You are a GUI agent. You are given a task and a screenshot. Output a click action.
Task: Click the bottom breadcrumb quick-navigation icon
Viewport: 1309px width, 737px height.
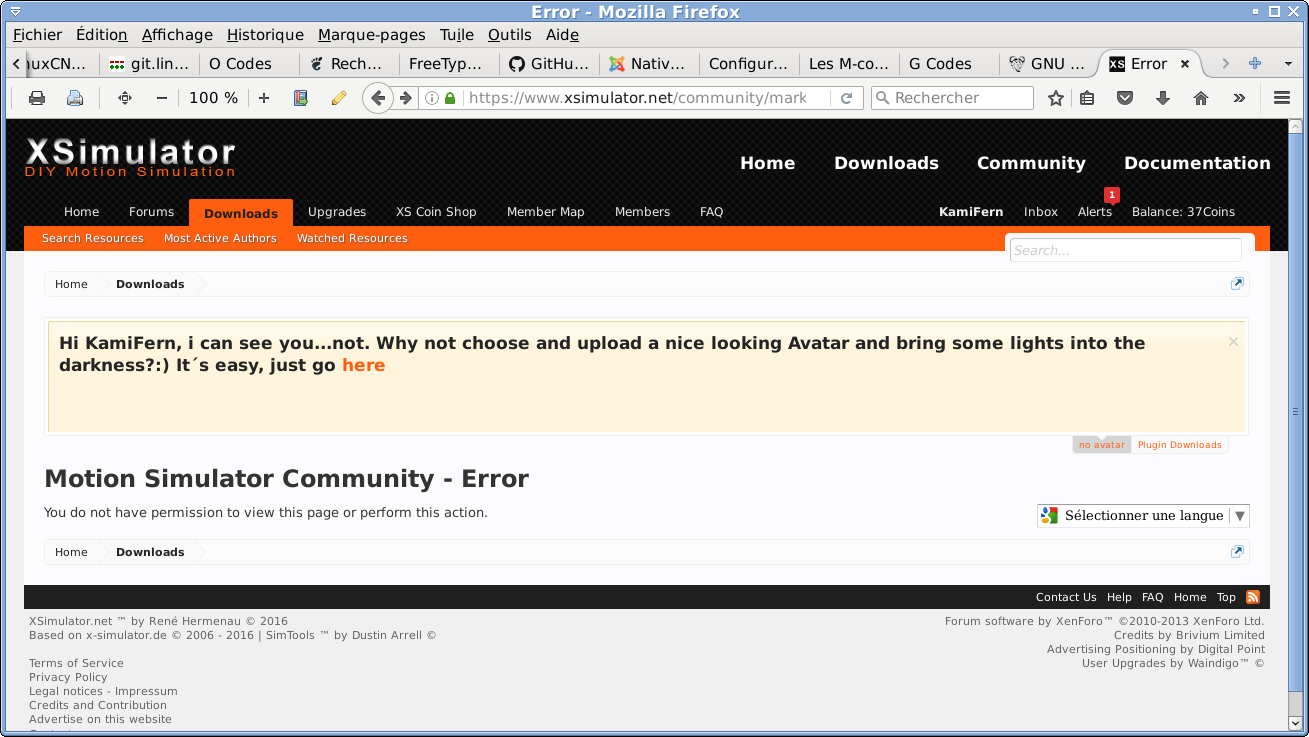tap(1237, 552)
